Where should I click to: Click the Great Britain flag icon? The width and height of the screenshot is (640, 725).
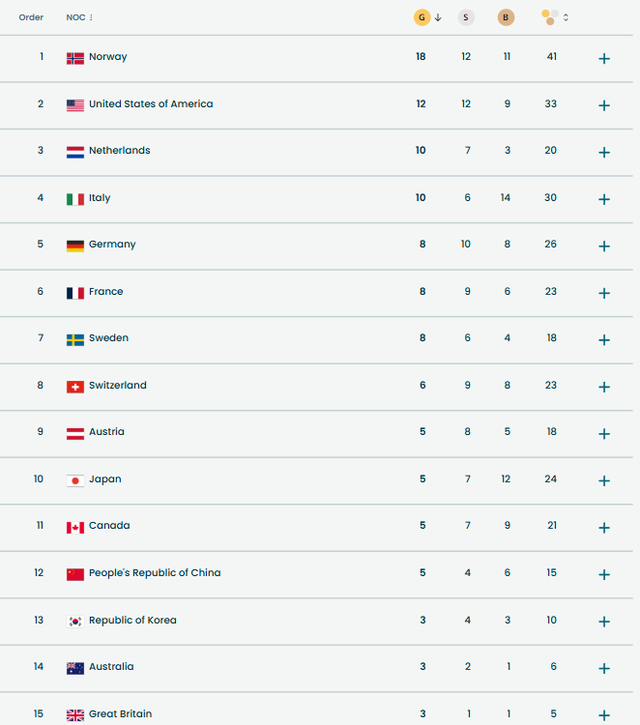coord(75,715)
